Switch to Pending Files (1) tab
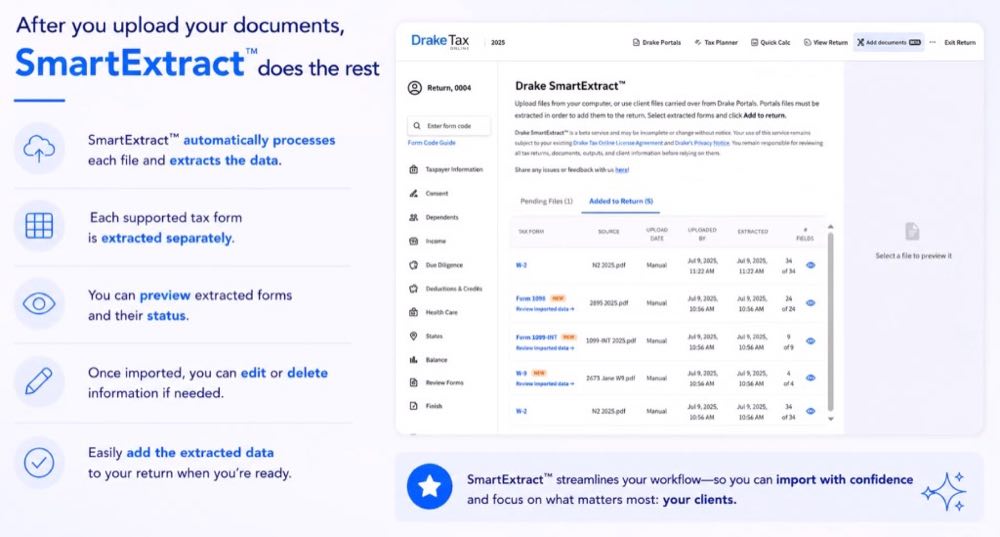This screenshot has width=1000, height=537. point(547,202)
